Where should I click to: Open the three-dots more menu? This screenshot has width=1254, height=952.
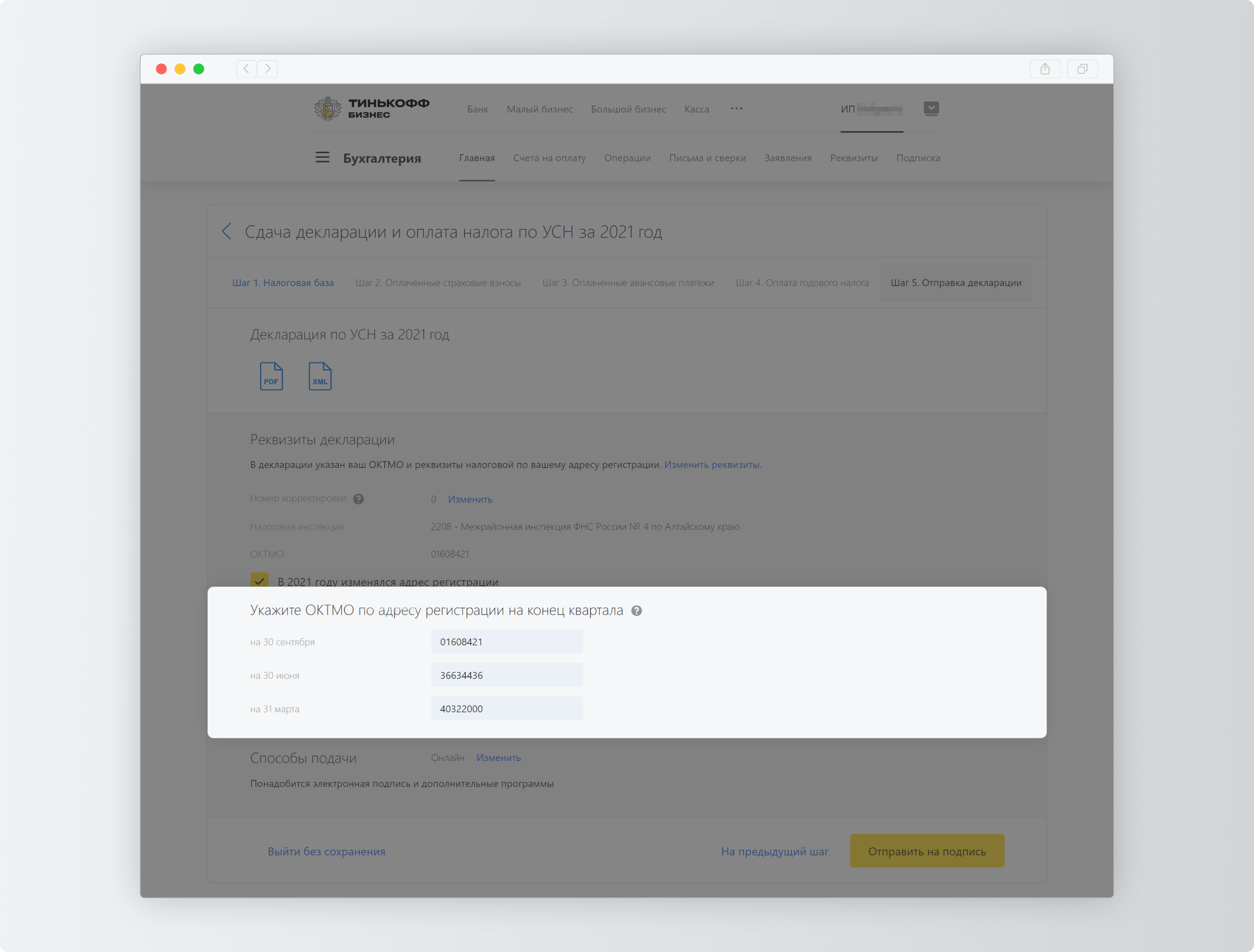[x=736, y=108]
